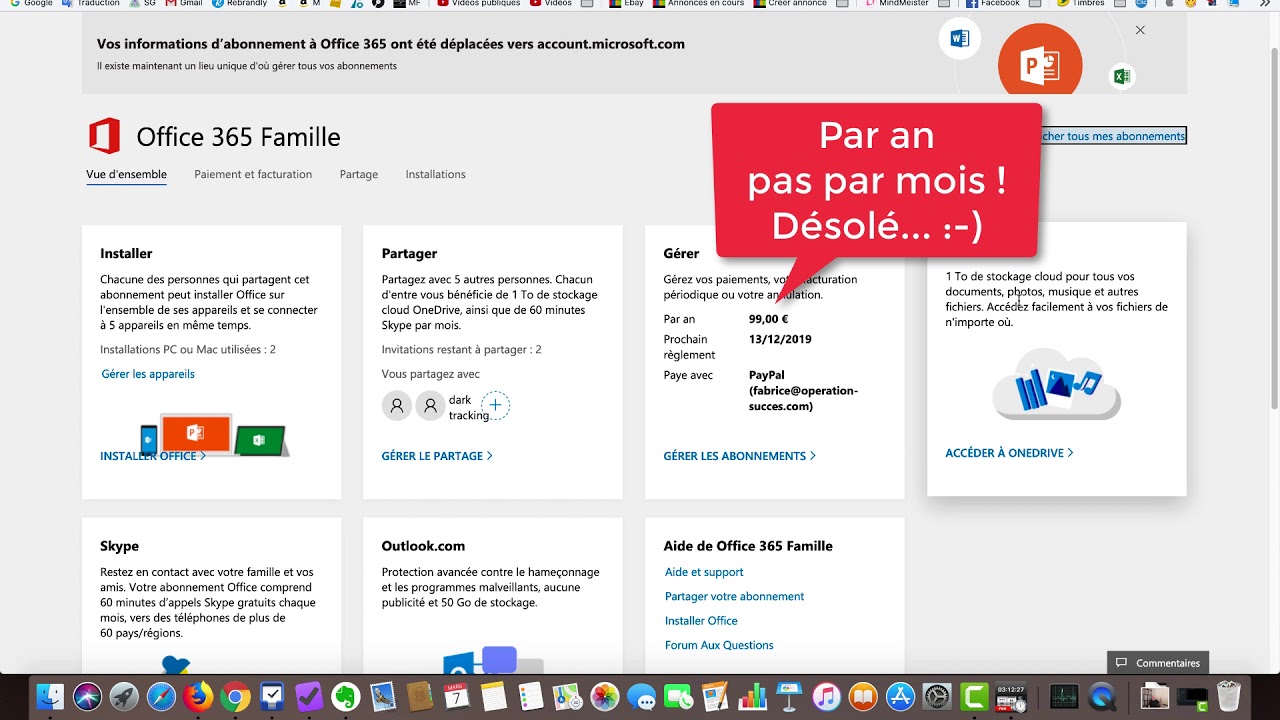Image resolution: width=1280 pixels, height=720 pixels.
Task: Click the Videos publiques bookmark
Action: coord(478,3)
